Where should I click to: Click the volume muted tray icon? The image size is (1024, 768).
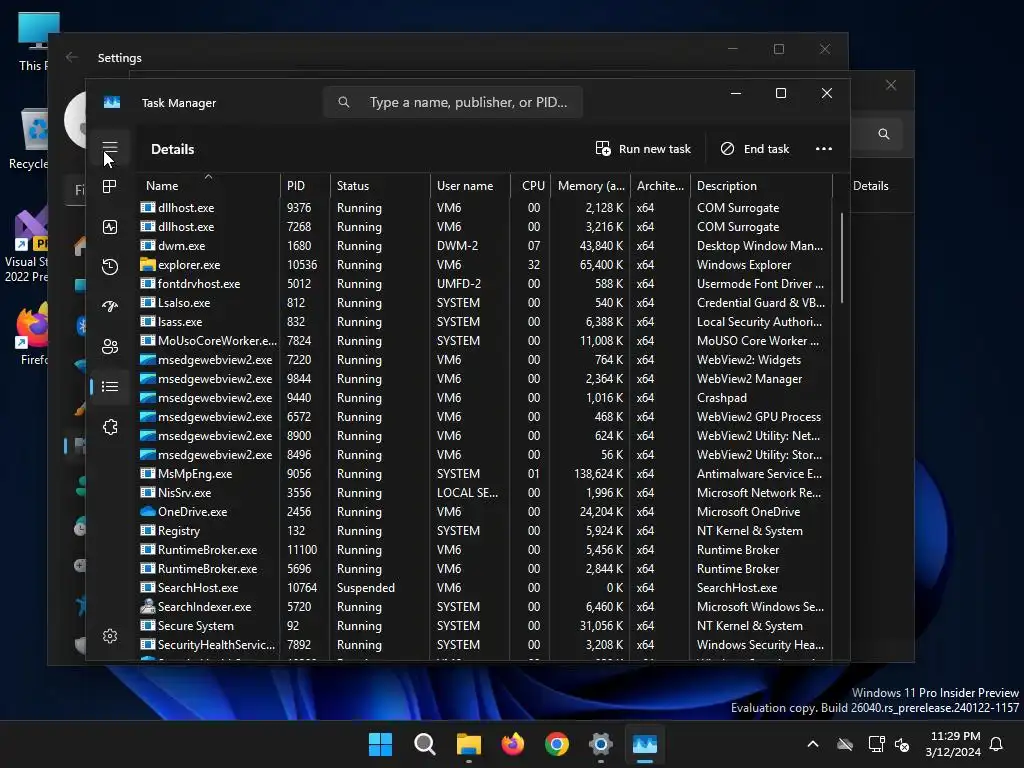point(903,744)
